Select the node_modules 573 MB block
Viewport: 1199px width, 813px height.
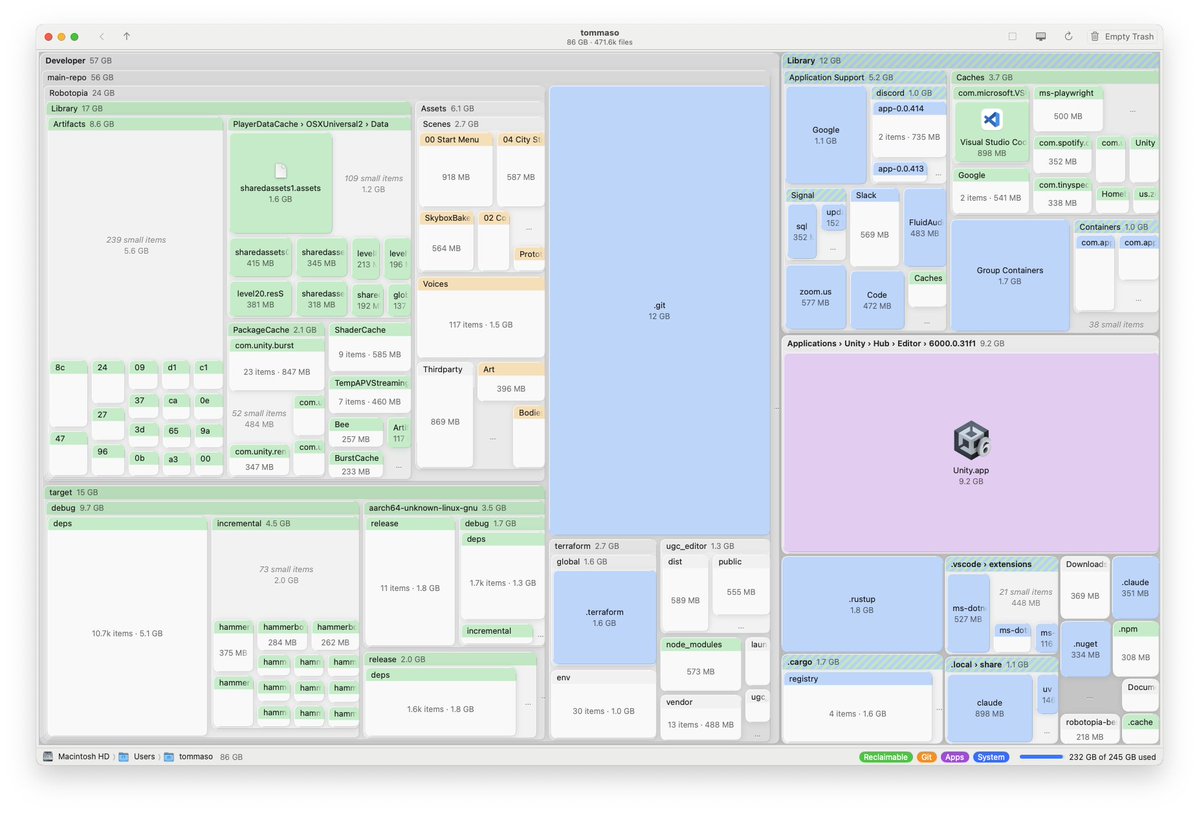700,665
